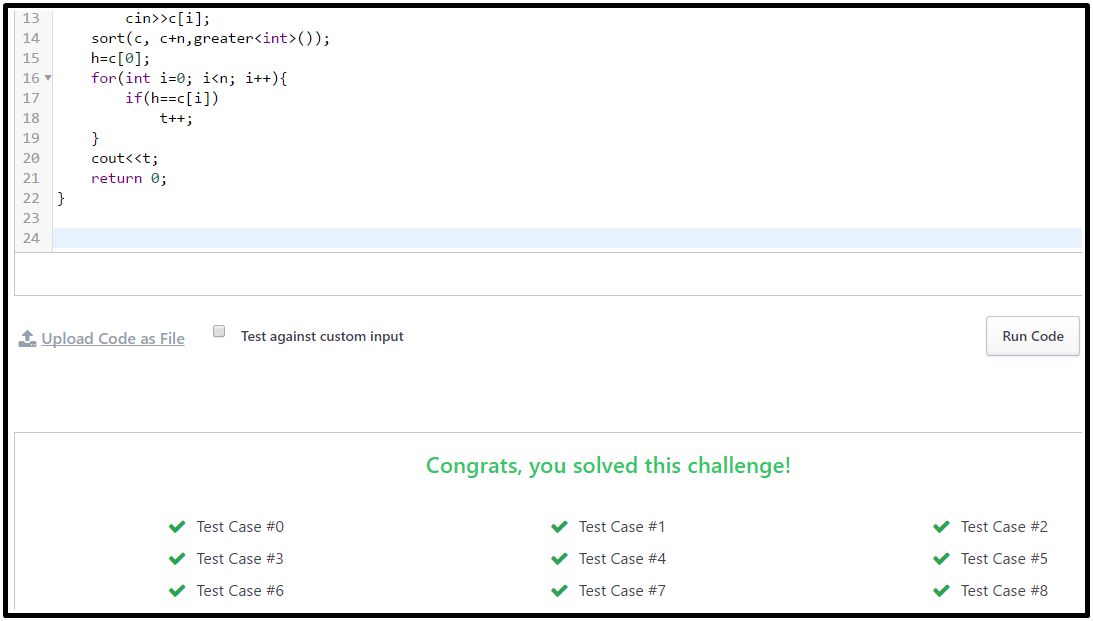Select the return 0 statement on line 21
The height and width of the screenshot is (621, 1093).
click(127, 178)
